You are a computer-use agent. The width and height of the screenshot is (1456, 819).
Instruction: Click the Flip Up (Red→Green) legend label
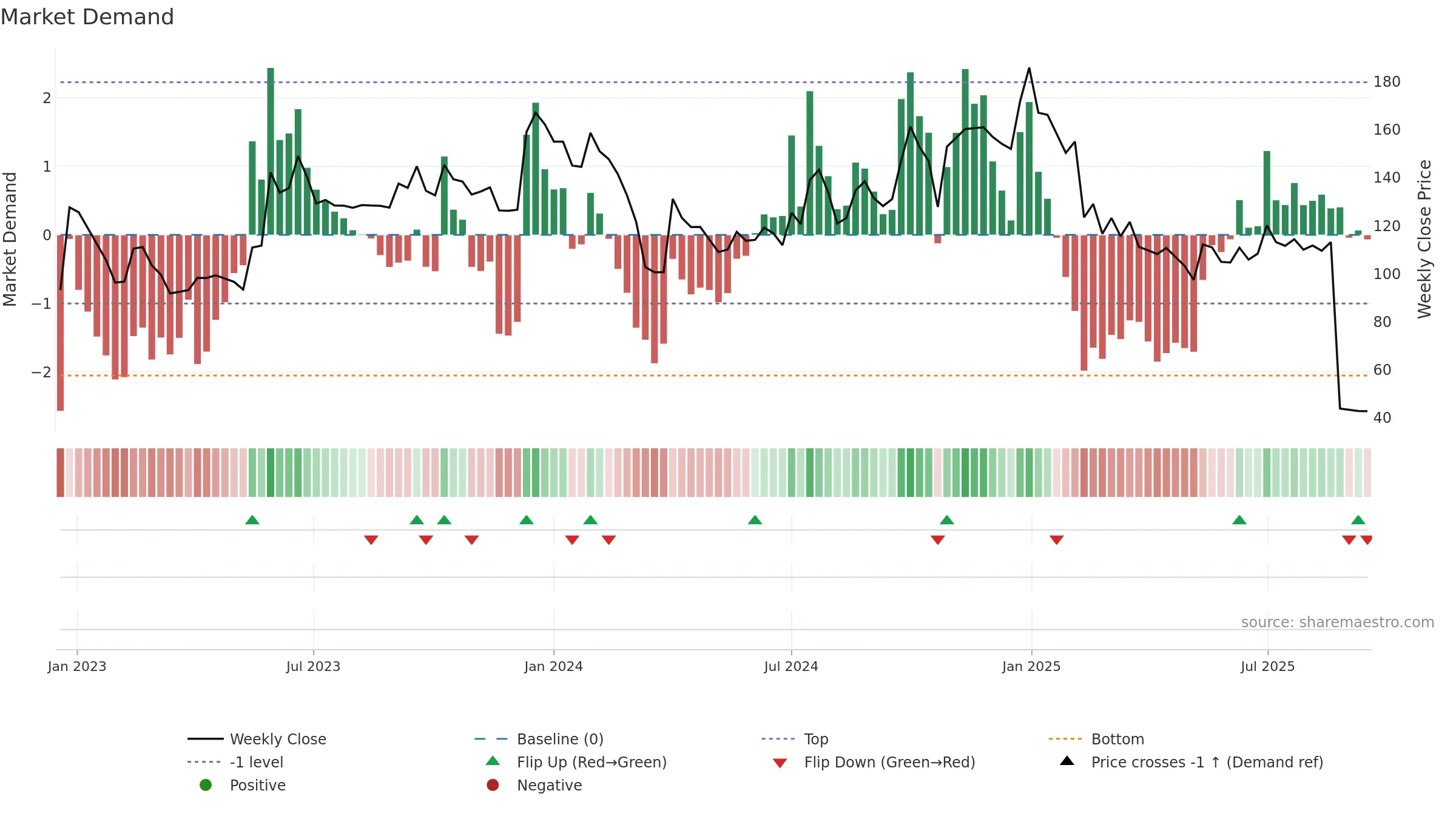pos(591,762)
